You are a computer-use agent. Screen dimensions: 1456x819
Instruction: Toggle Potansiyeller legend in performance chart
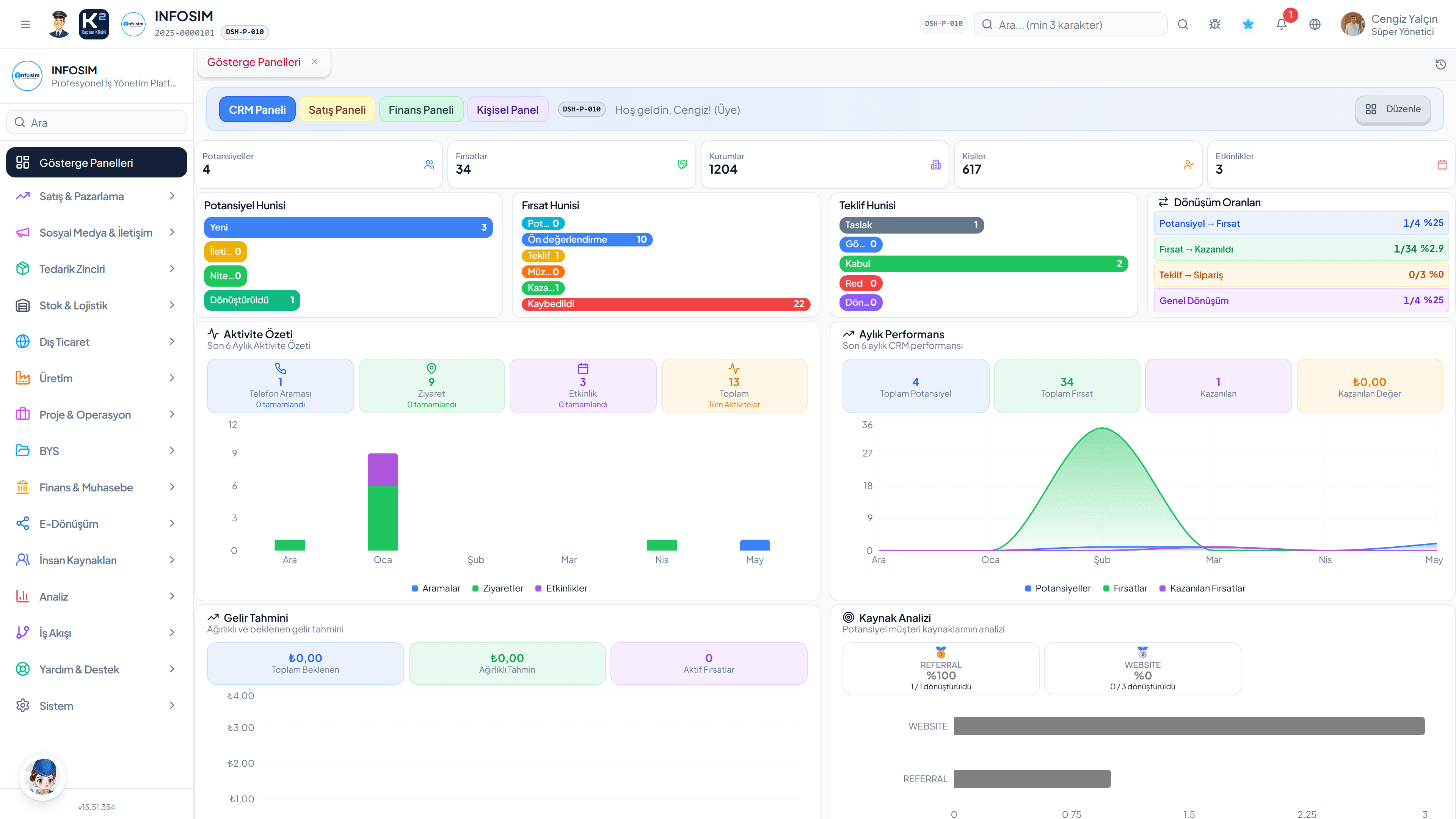click(1057, 588)
